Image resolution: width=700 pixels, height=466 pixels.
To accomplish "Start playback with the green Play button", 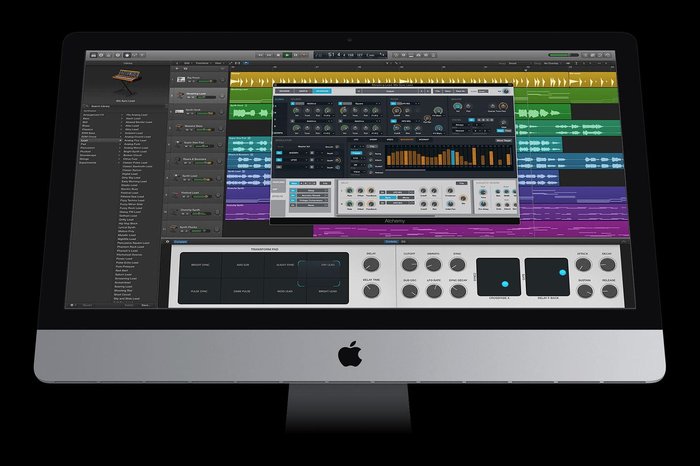I will click(287, 55).
